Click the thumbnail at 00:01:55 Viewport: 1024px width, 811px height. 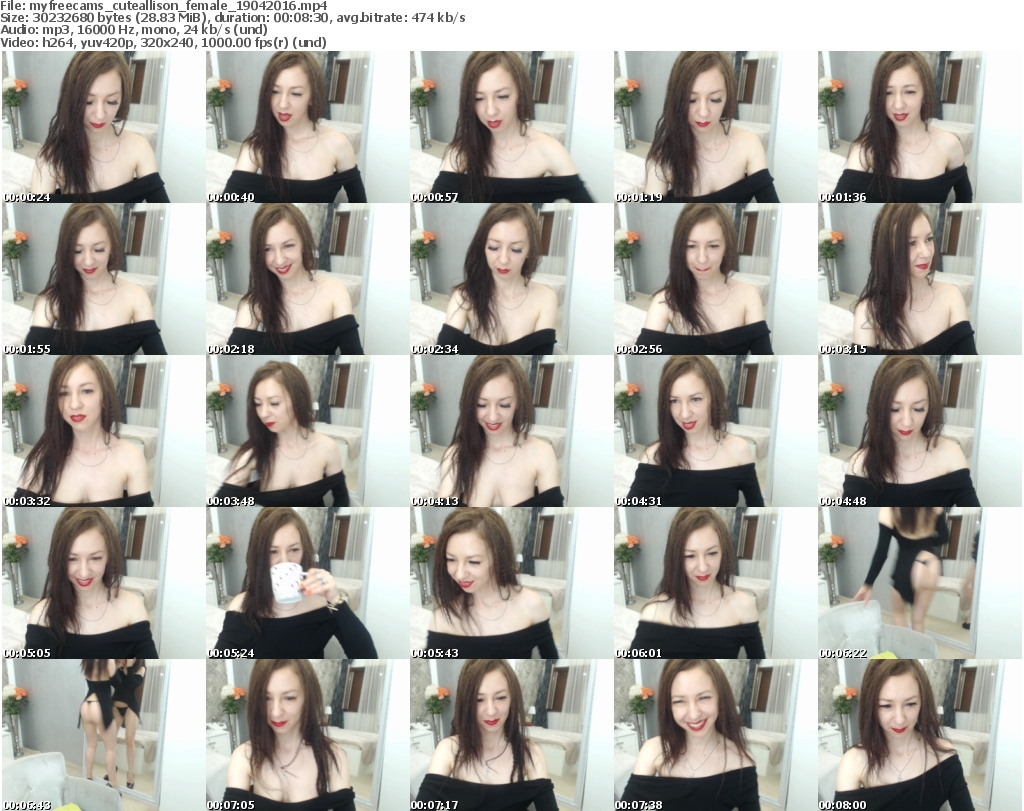click(x=103, y=279)
